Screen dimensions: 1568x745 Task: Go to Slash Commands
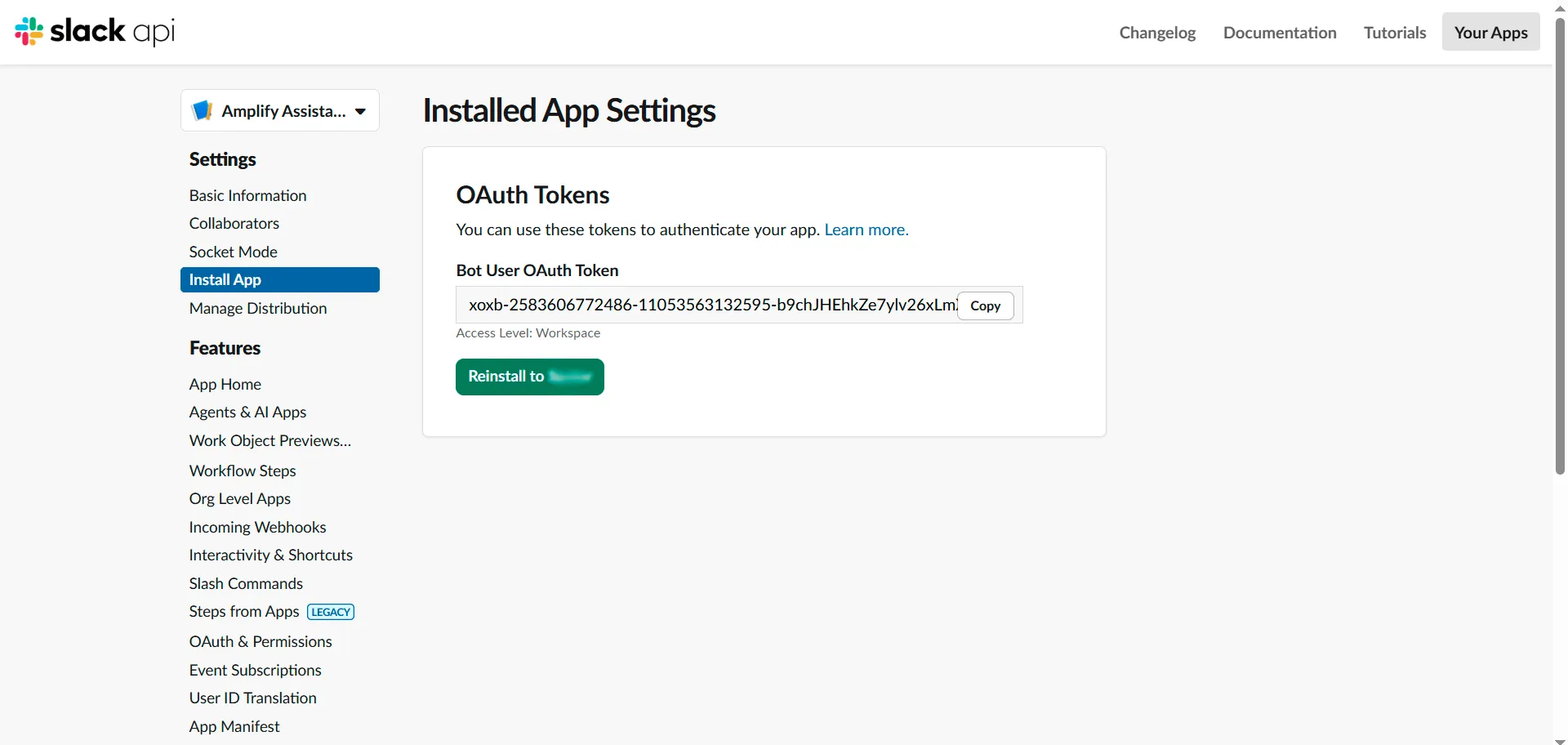click(x=246, y=583)
